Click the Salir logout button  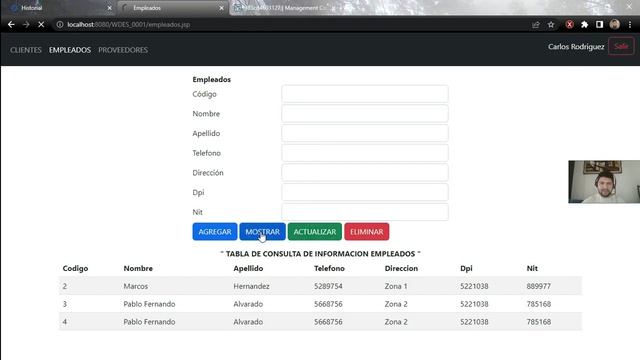[621, 46]
